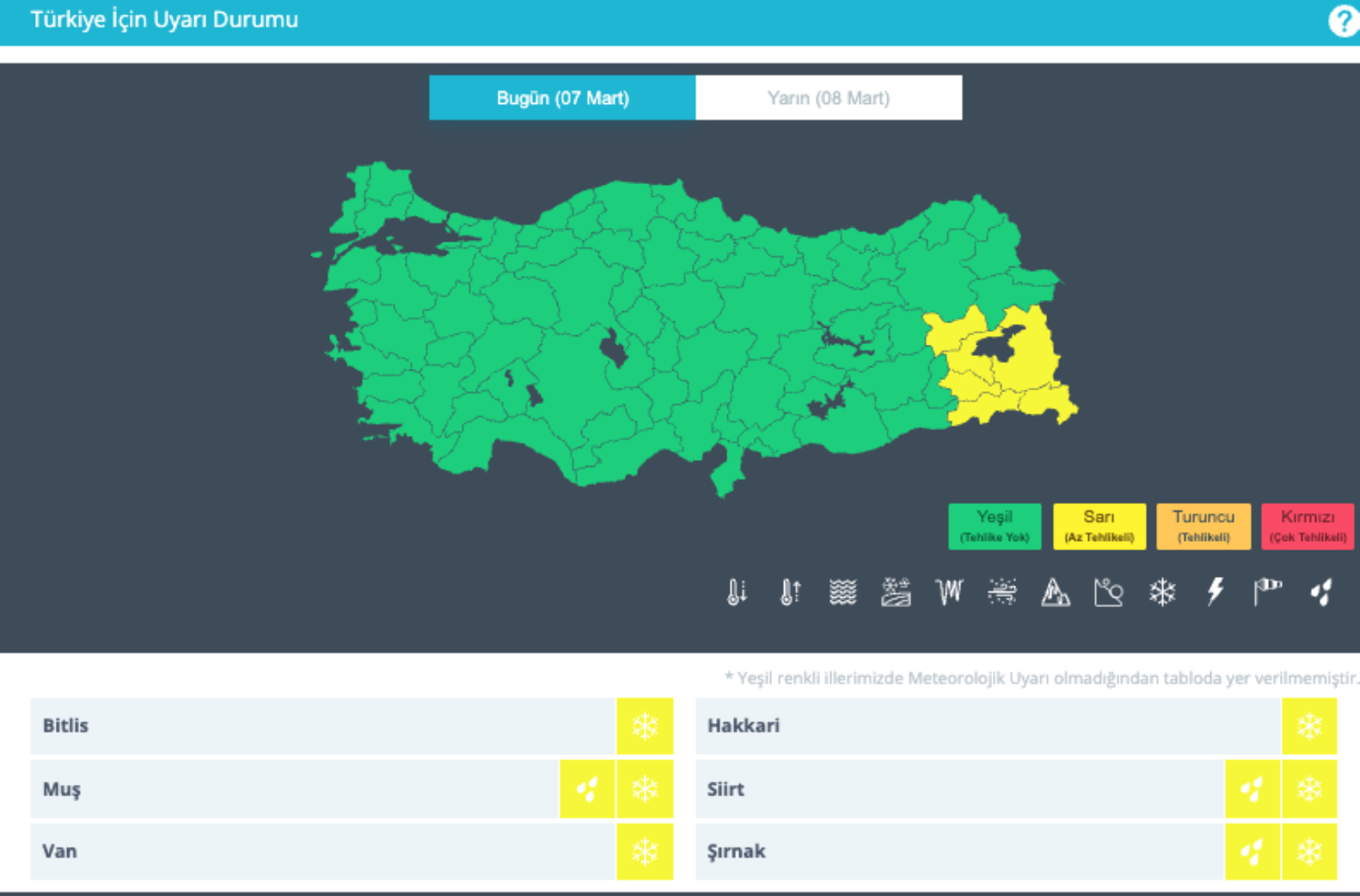Click the Hakkari snow warning icon
The image size is (1360, 896).
click(x=1309, y=726)
